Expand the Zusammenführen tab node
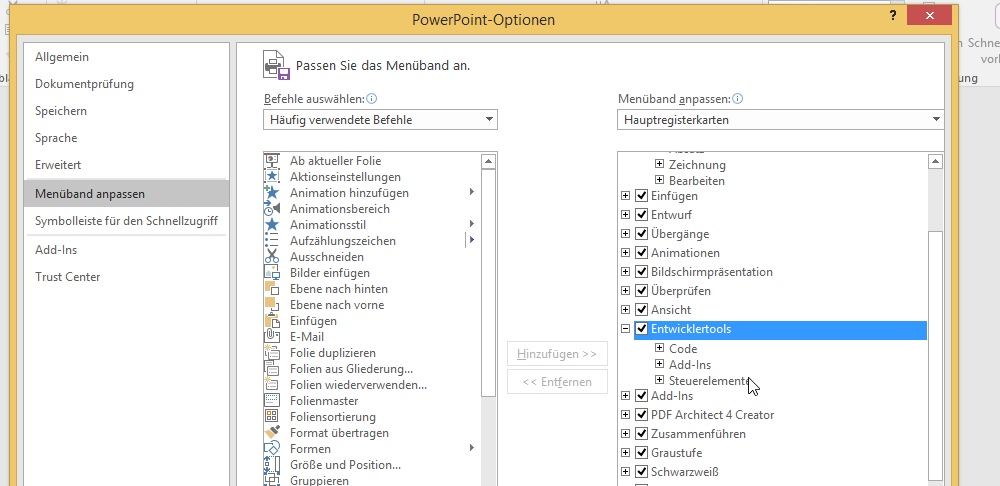This screenshot has height=486, width=1000. (626, 434)
